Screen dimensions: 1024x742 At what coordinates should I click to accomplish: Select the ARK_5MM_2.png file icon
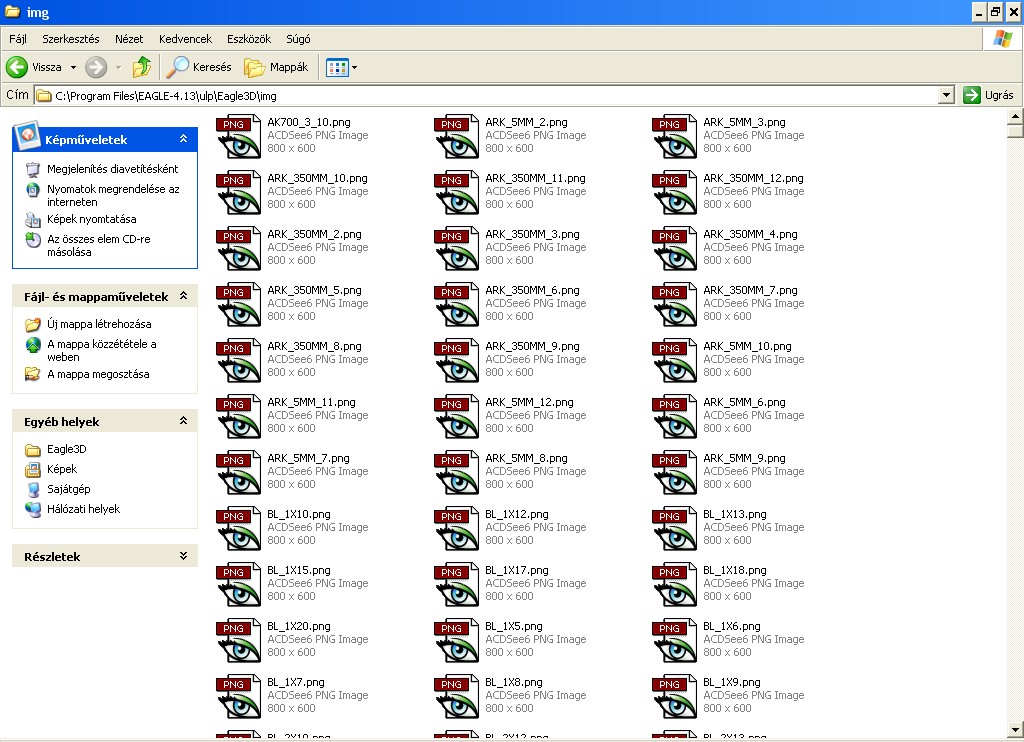[456, 137]
